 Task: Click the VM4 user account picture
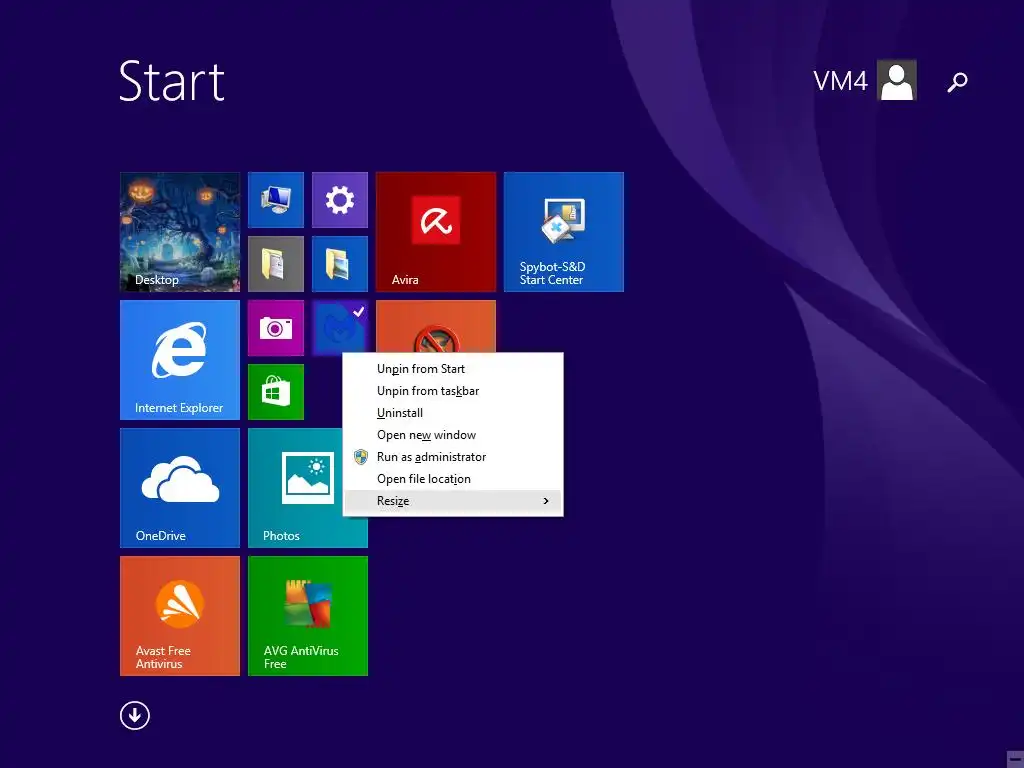tap(897, 80)
